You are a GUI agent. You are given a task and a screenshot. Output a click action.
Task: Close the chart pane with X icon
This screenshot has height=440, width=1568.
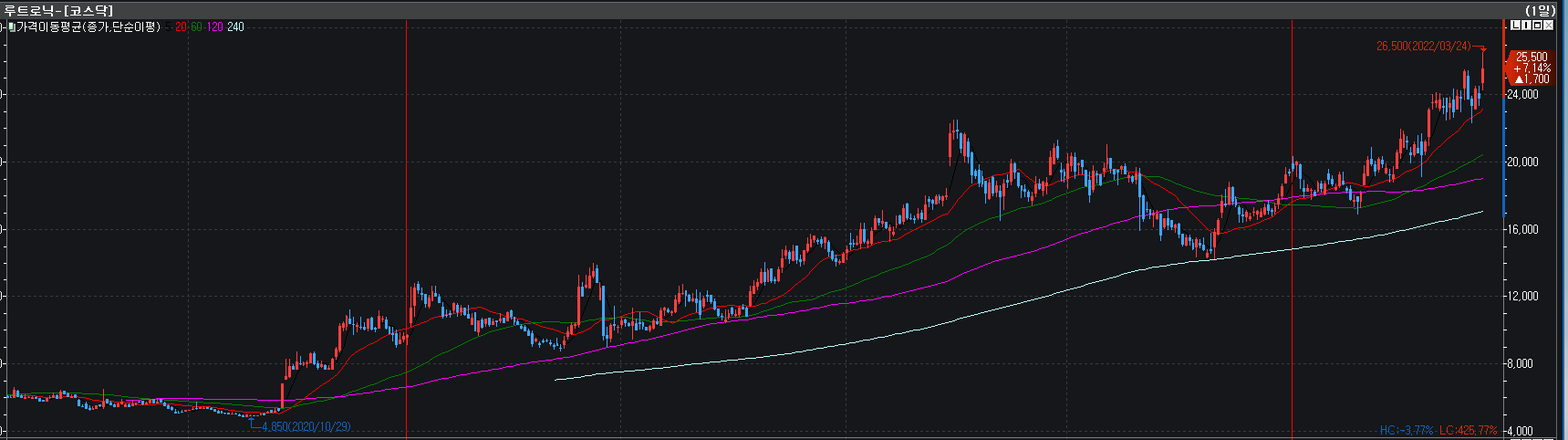(x=1549, y=26)
